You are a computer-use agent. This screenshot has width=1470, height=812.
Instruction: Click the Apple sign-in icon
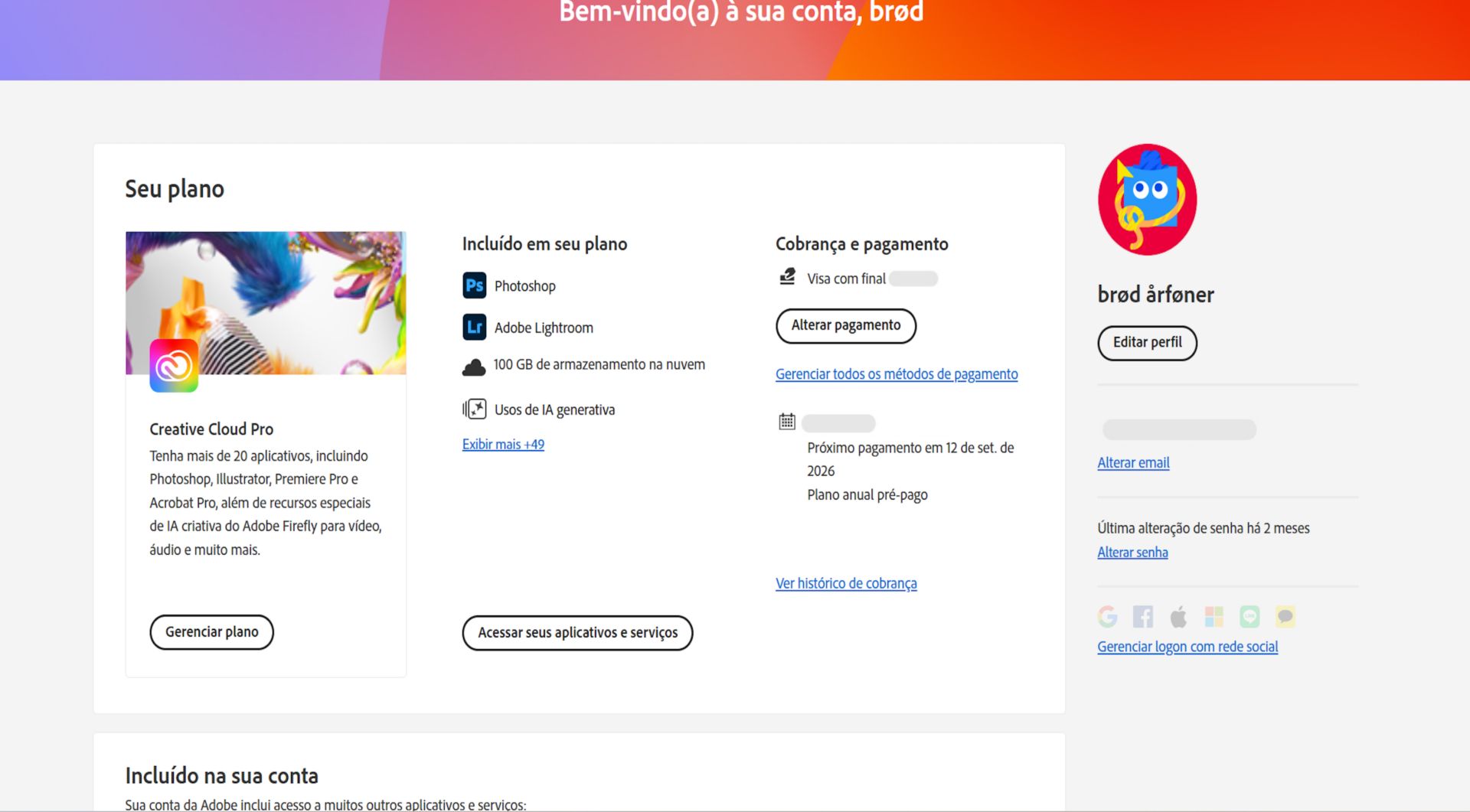click(1178, 617)
